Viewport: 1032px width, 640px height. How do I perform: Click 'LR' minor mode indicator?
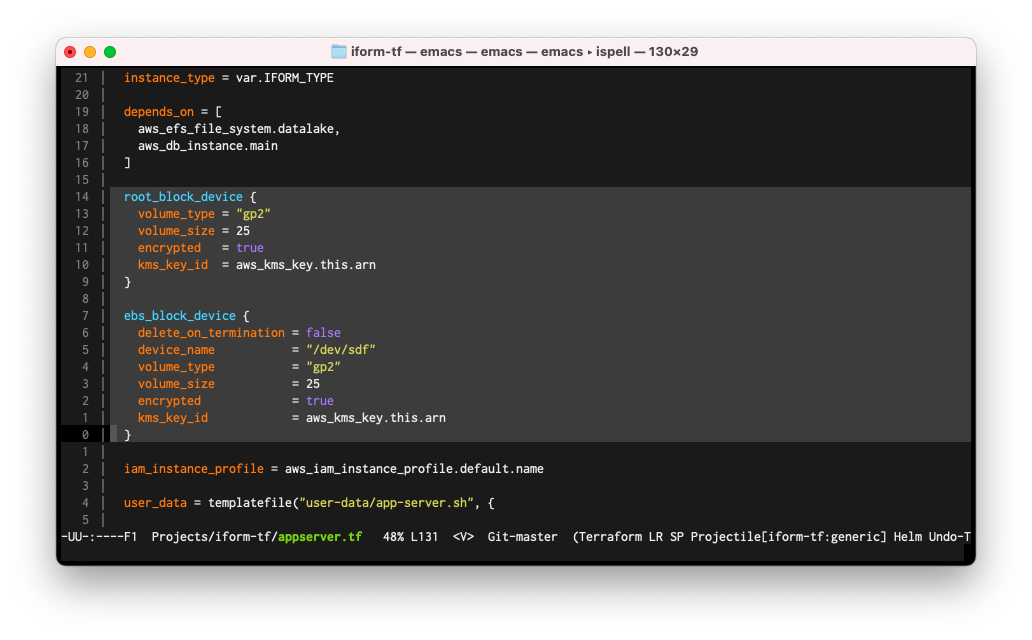tap(656, 537)
